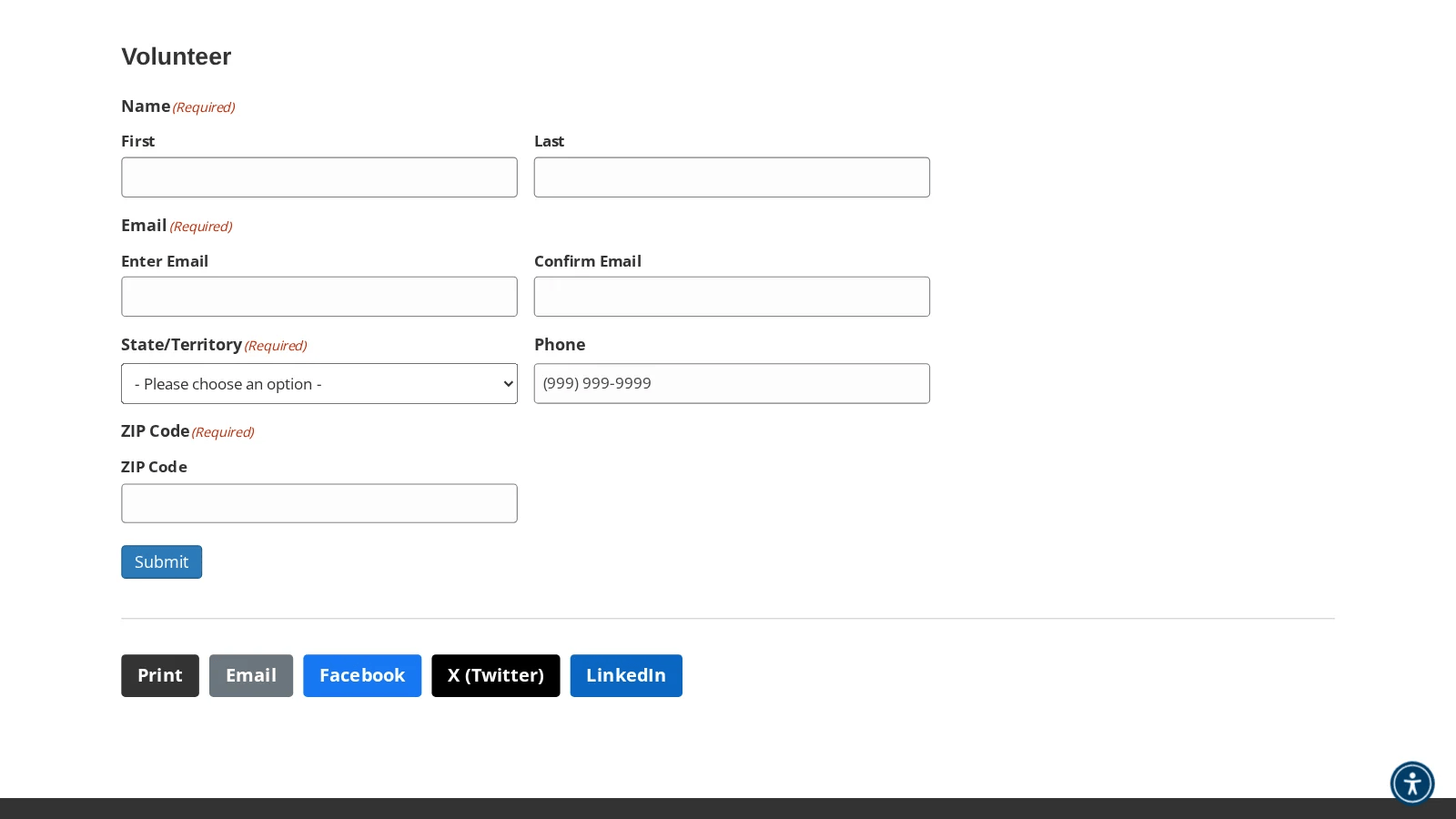Focus the Enter Email field

[x=318, y=297]
